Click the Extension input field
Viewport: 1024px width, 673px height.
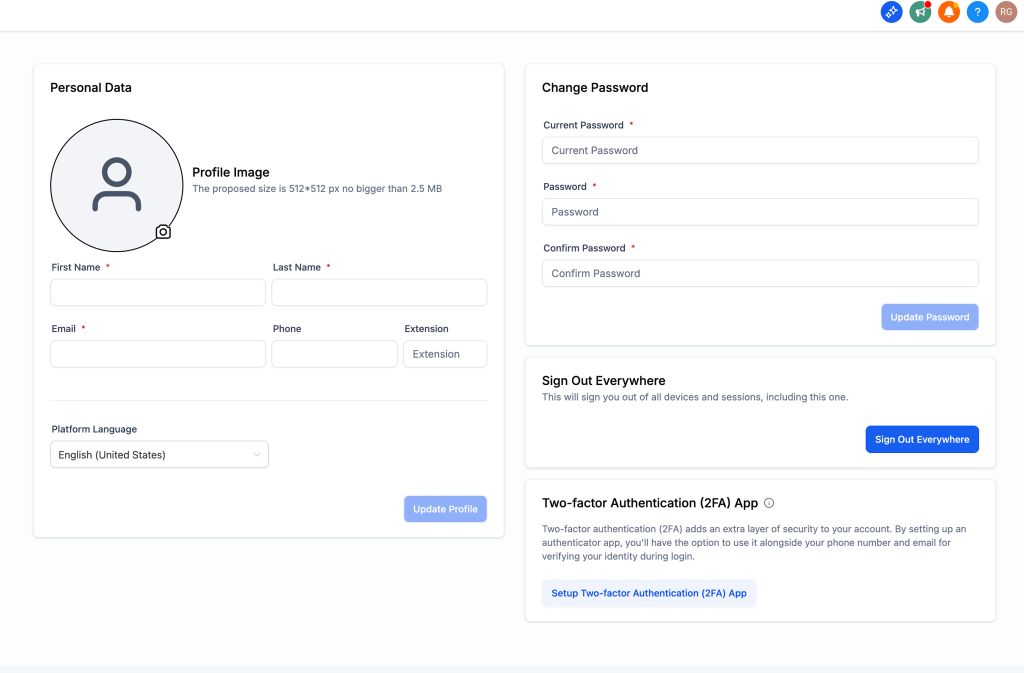pos(445,354)
